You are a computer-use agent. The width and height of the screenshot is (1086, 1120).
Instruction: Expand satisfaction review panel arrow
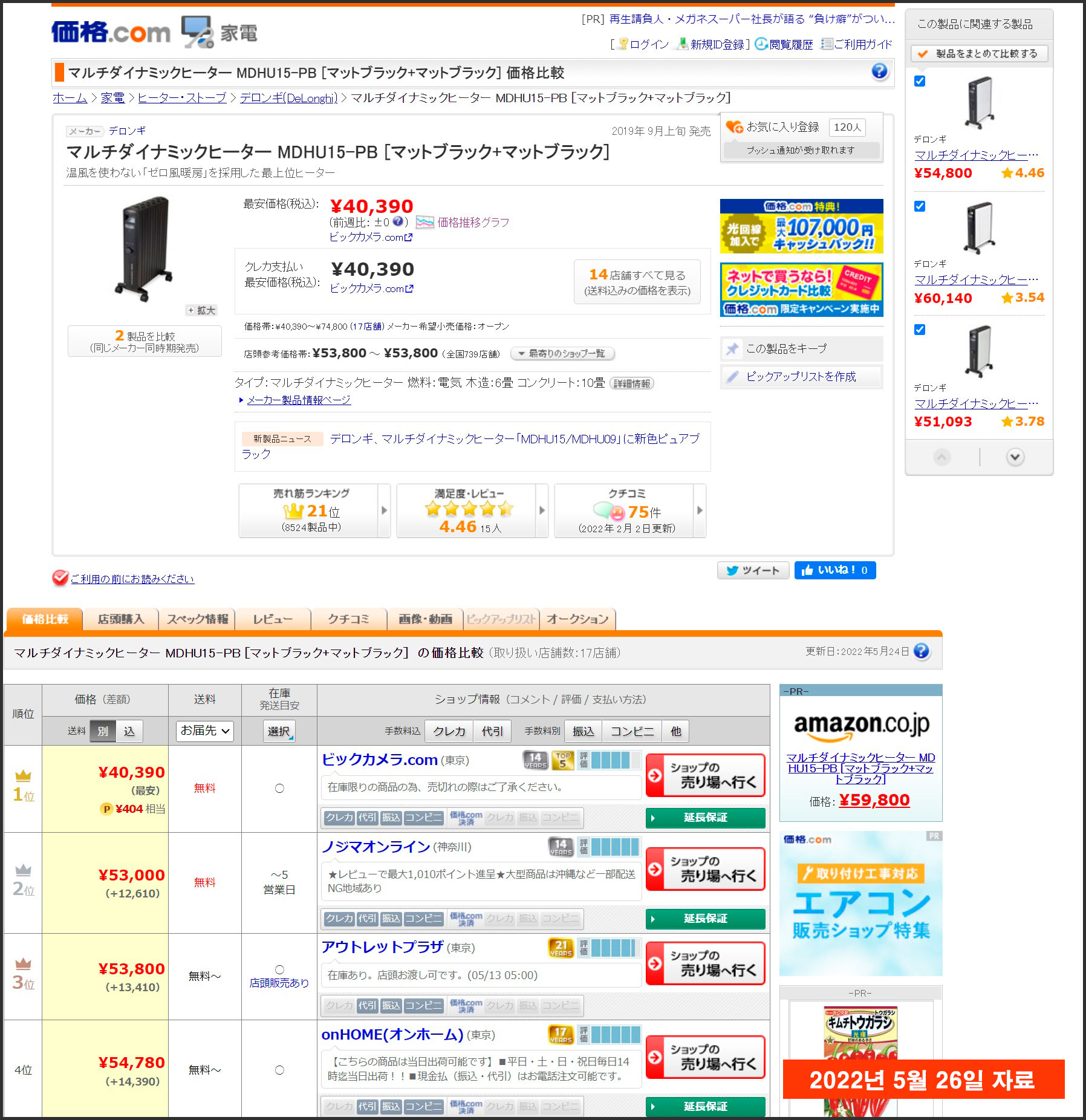coord(542,510)
